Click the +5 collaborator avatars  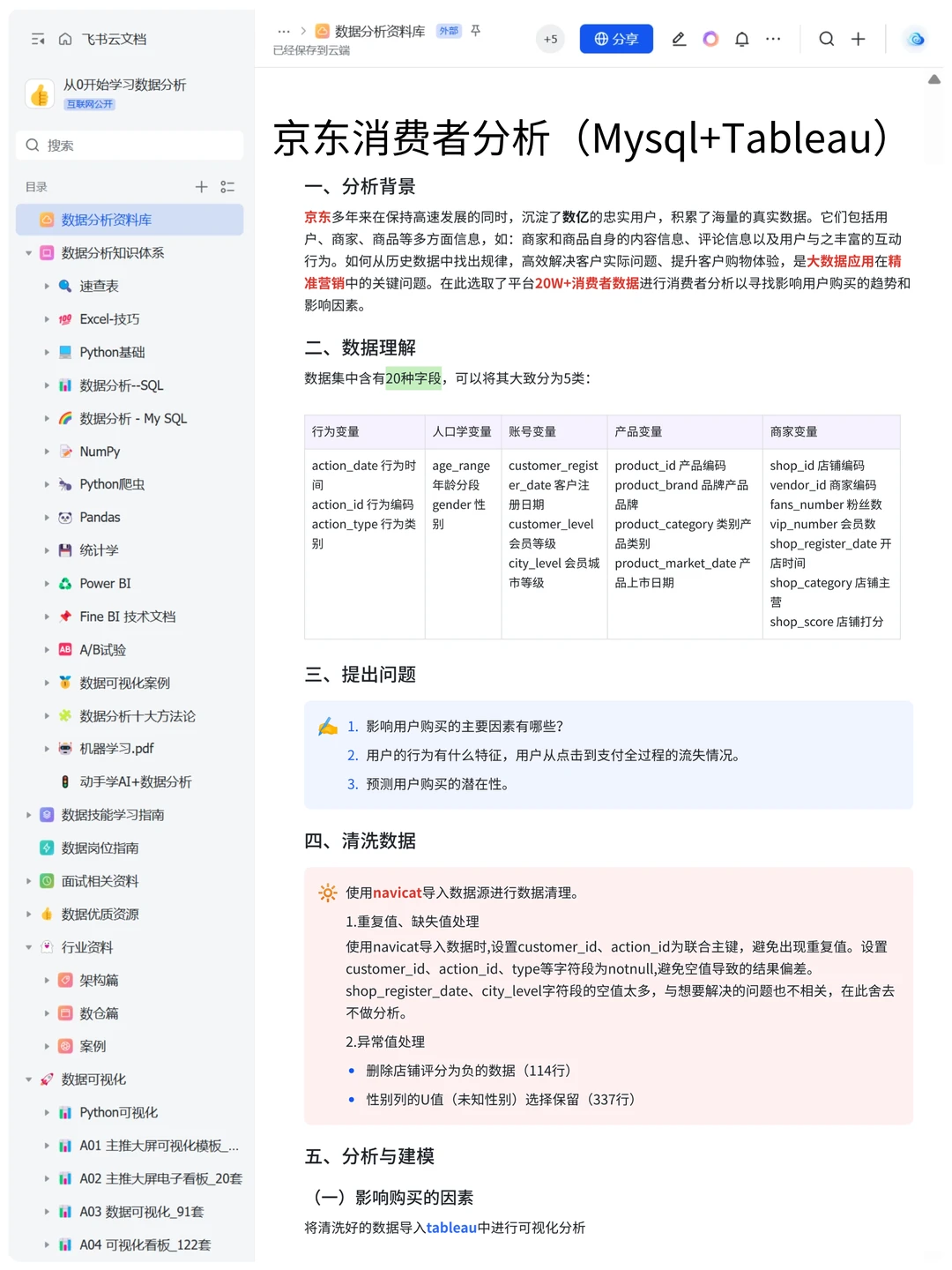tap(550, 39)
